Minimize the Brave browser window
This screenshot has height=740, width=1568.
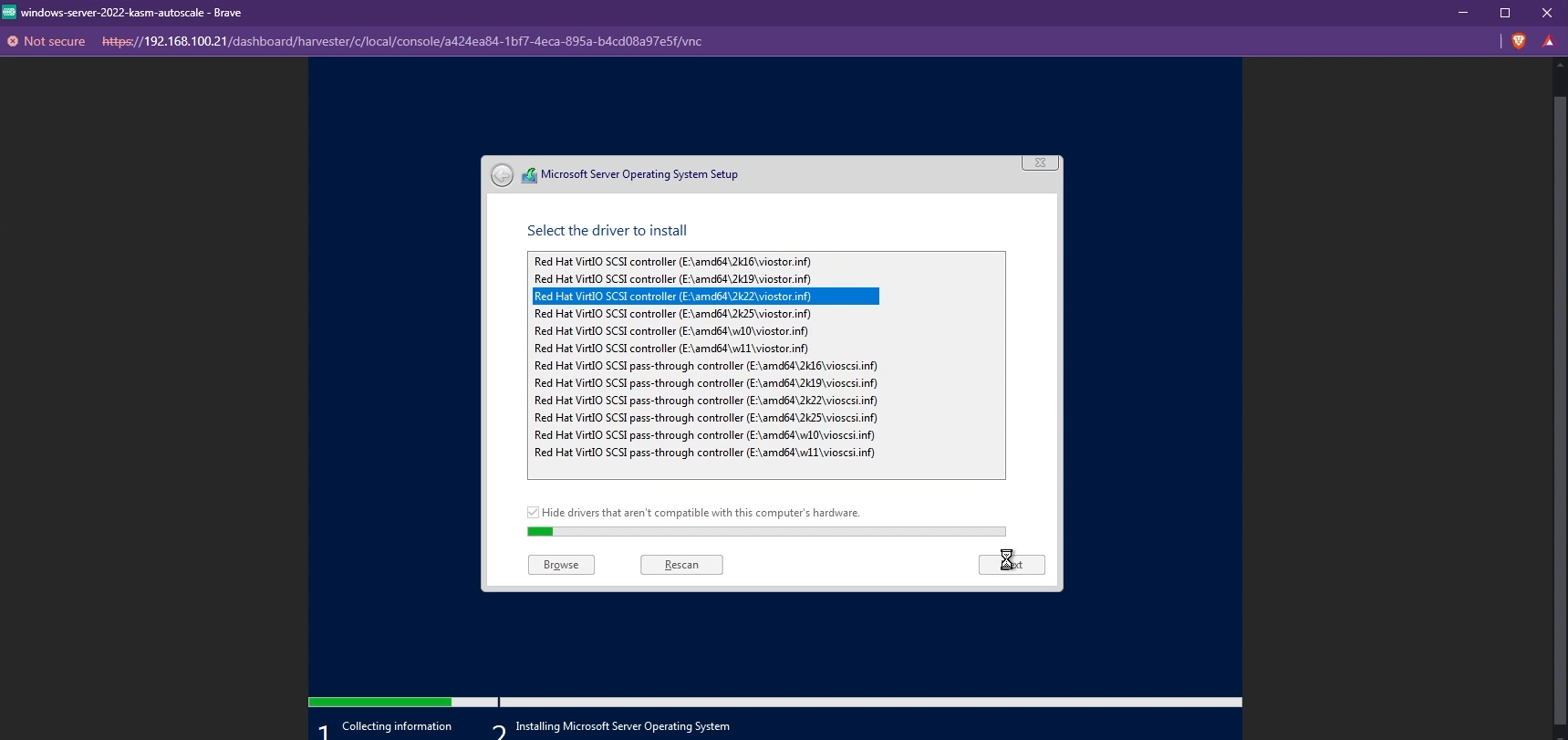pos(1463,13)
